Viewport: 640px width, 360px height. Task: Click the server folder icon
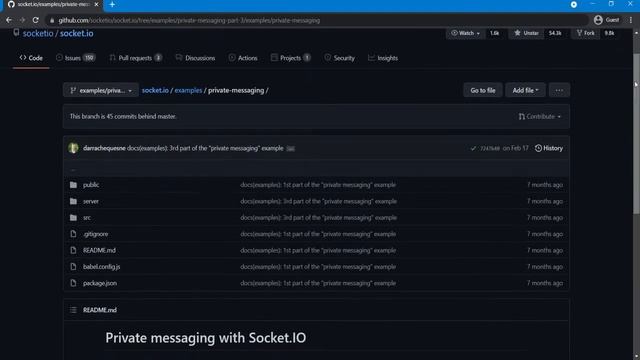73,201
